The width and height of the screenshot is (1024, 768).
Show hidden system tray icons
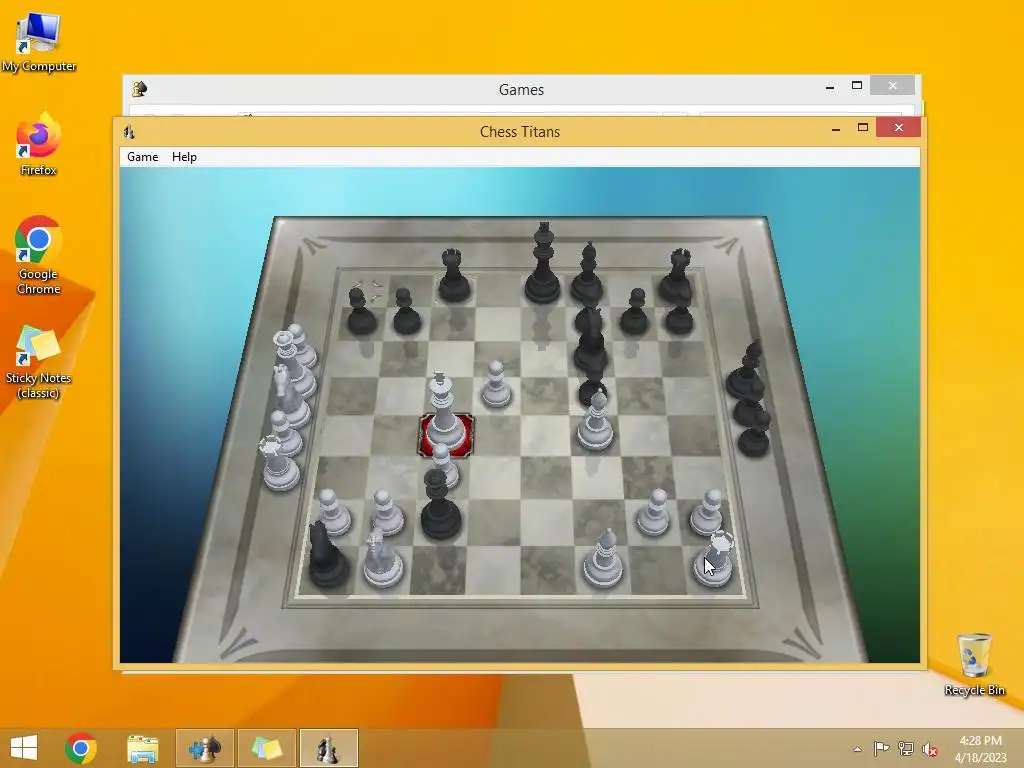[857, 749]
